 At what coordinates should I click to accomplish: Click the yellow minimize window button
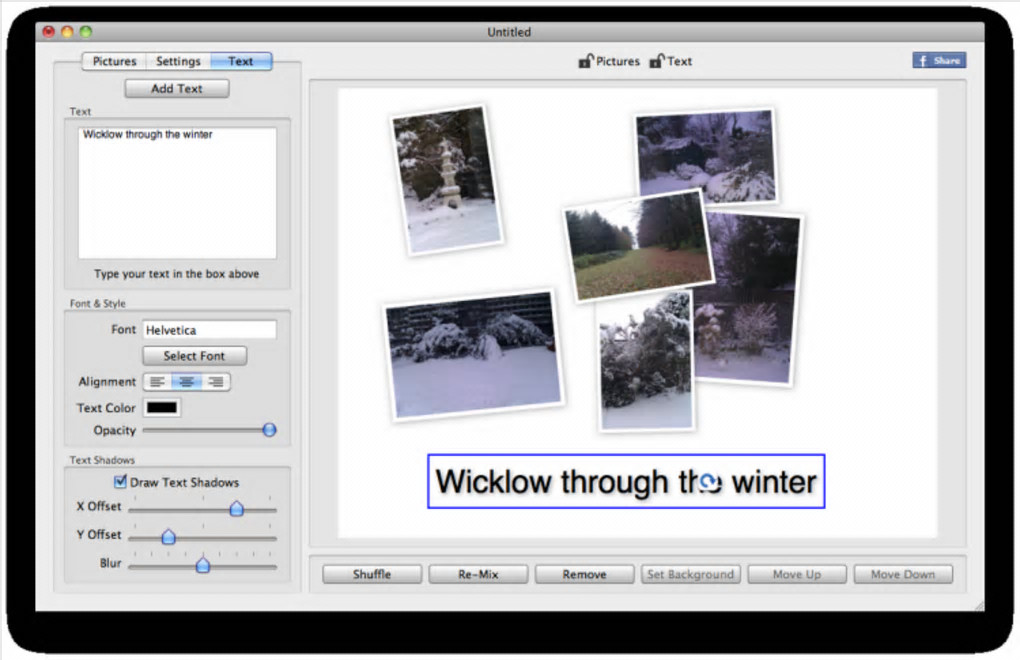[67, 31]
